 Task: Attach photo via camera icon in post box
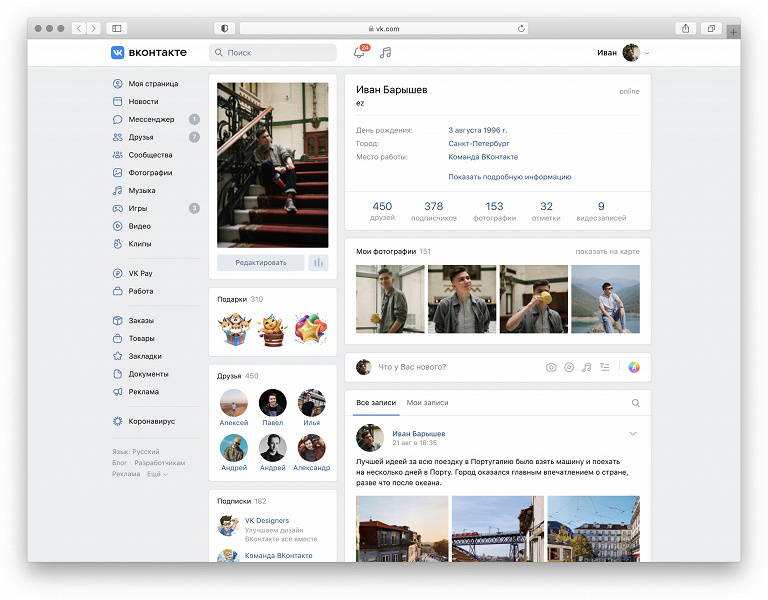[551, 367]
